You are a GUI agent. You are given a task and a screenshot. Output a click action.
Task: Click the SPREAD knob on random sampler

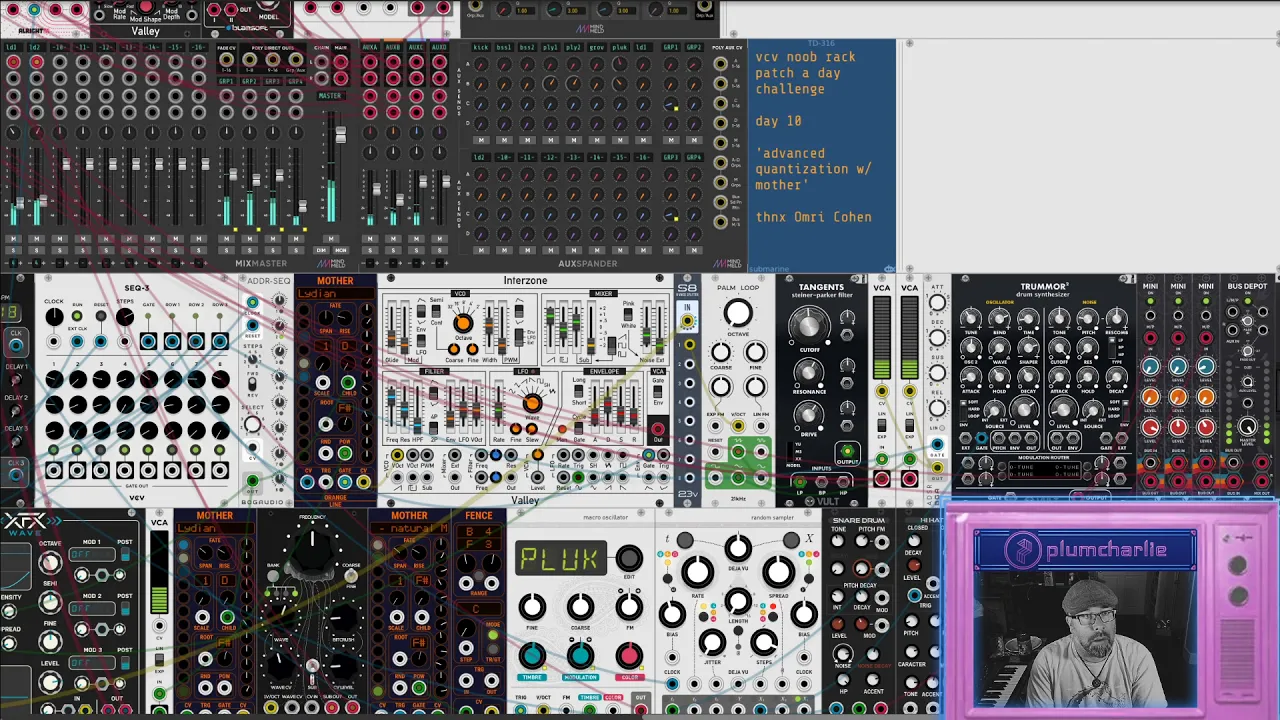coord(778,572)
